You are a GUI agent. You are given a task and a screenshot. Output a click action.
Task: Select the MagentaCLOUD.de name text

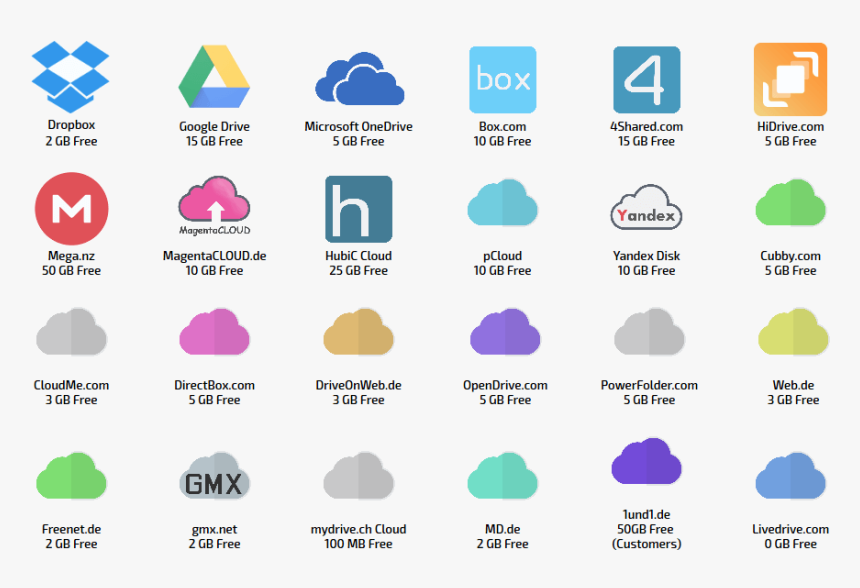[214, 256]
